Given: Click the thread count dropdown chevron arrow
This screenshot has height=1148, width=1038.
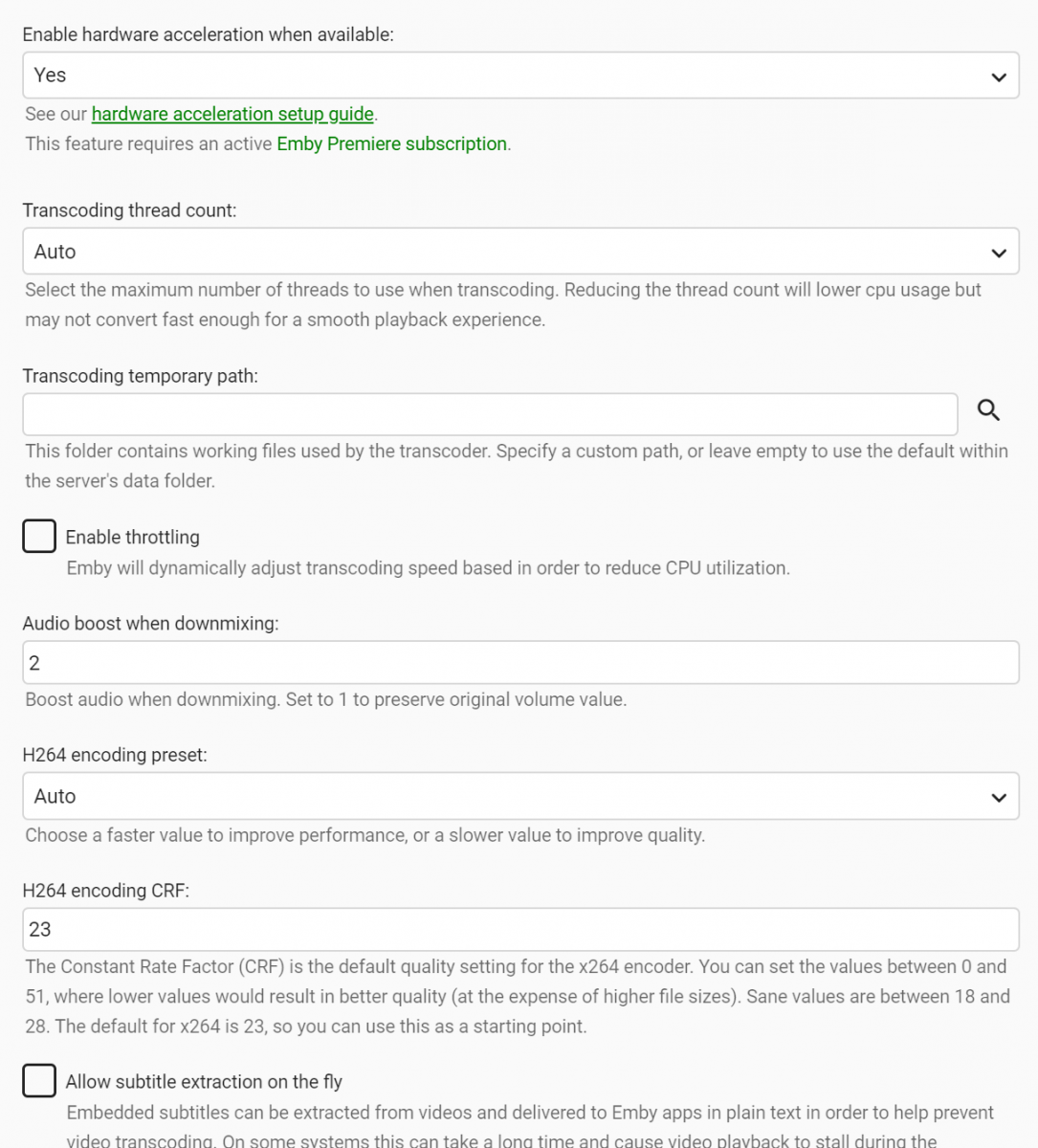Looking at the screenshot, I should [999, 253].
